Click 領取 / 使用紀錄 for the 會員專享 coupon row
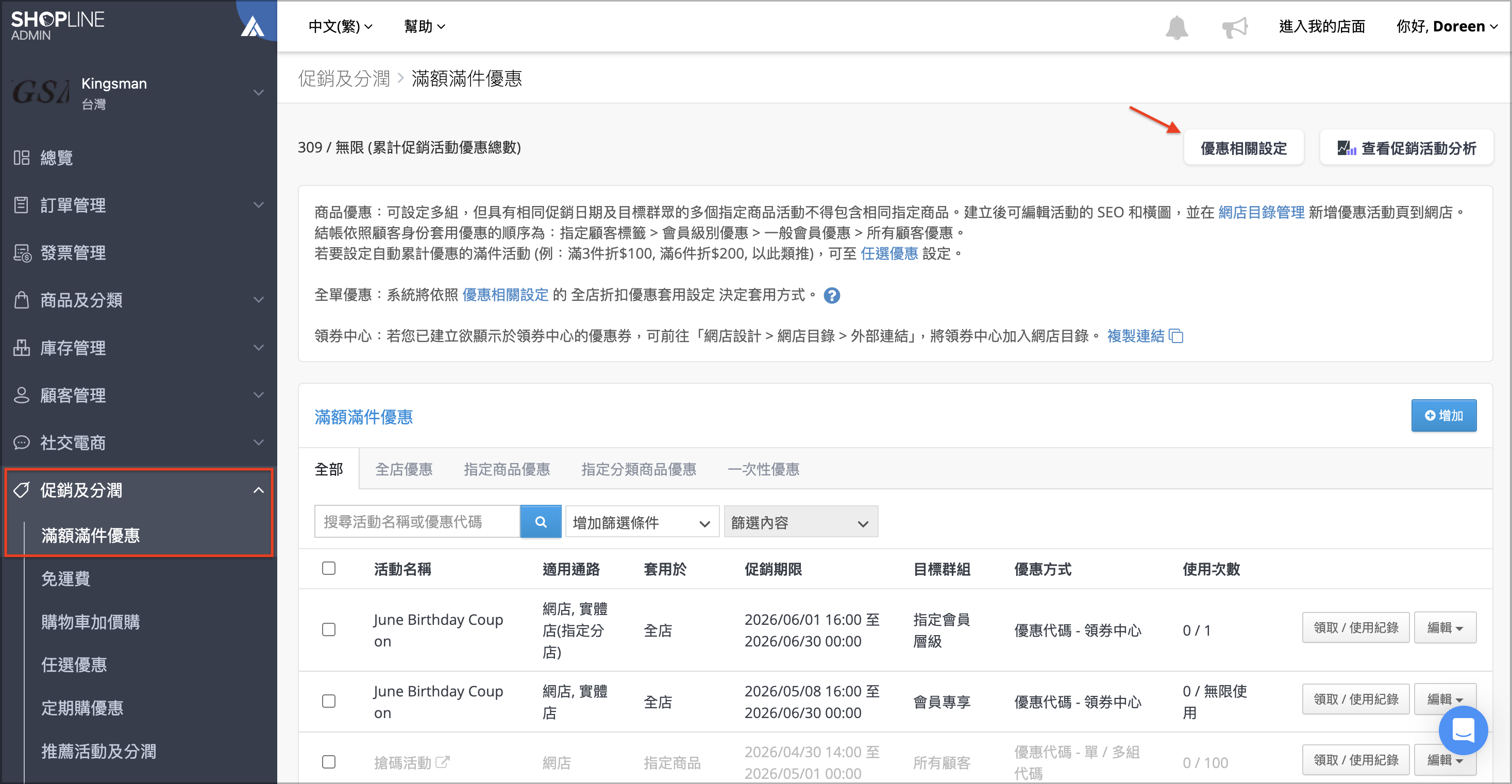This screenshot has height=784, width=1512. click(x=1355, y=699)
